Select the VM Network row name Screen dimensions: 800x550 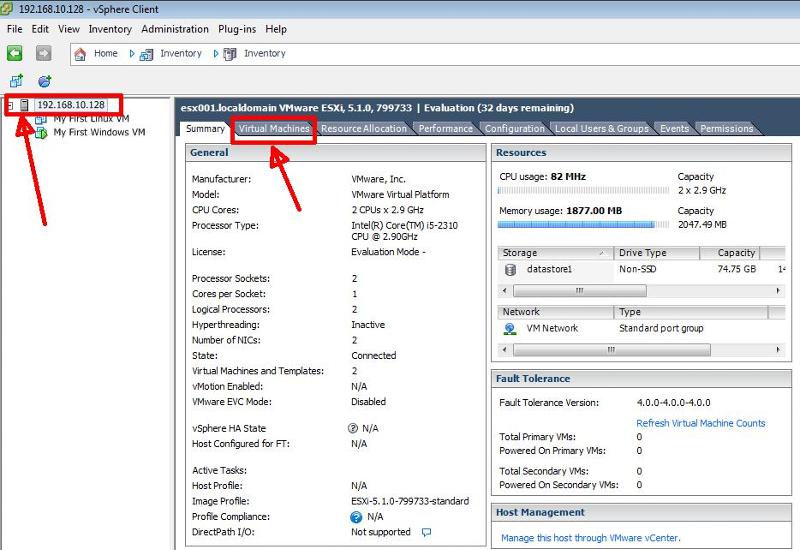pyautogui.click(x=552, y=328)
